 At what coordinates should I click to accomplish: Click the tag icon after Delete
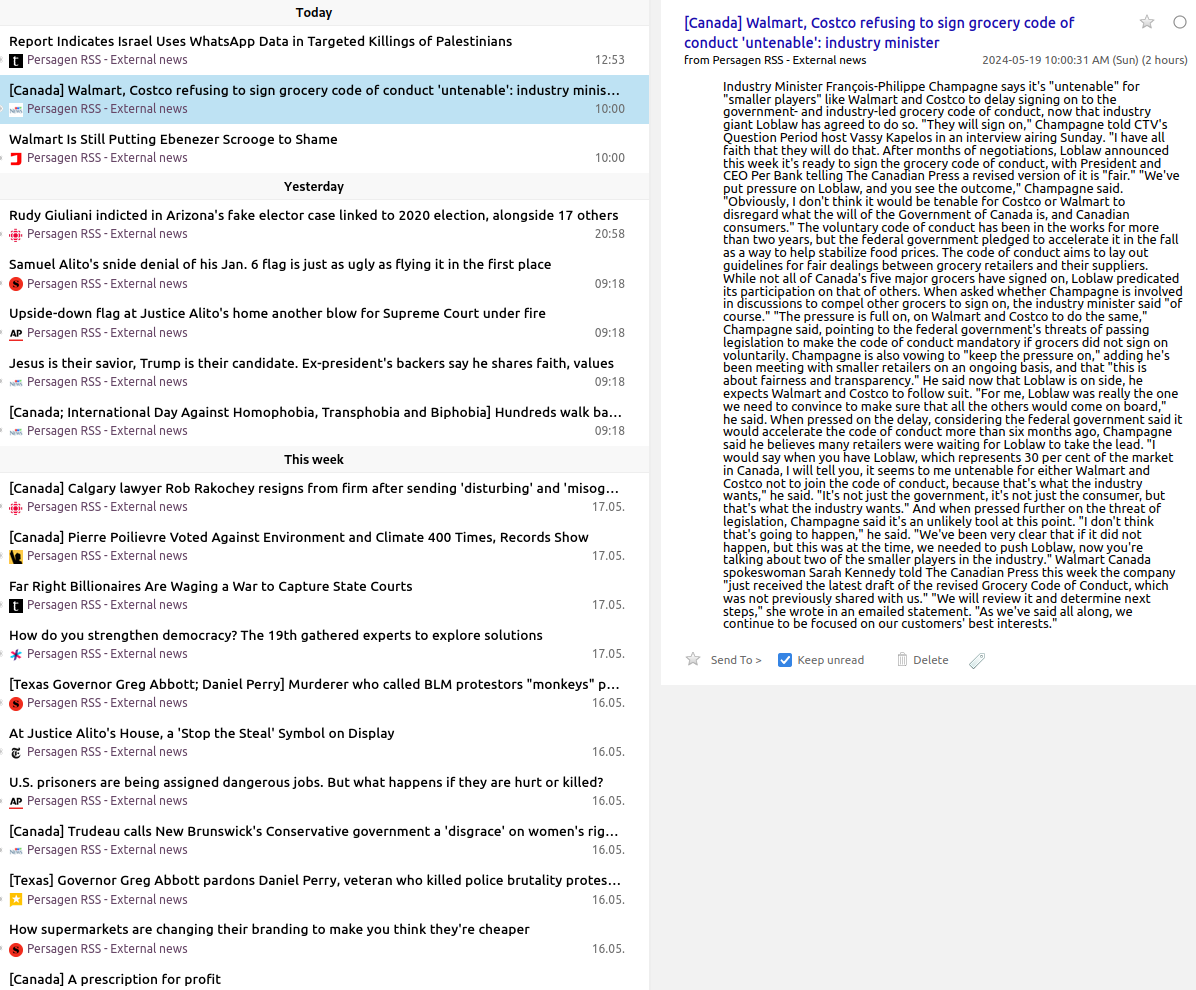977,661
